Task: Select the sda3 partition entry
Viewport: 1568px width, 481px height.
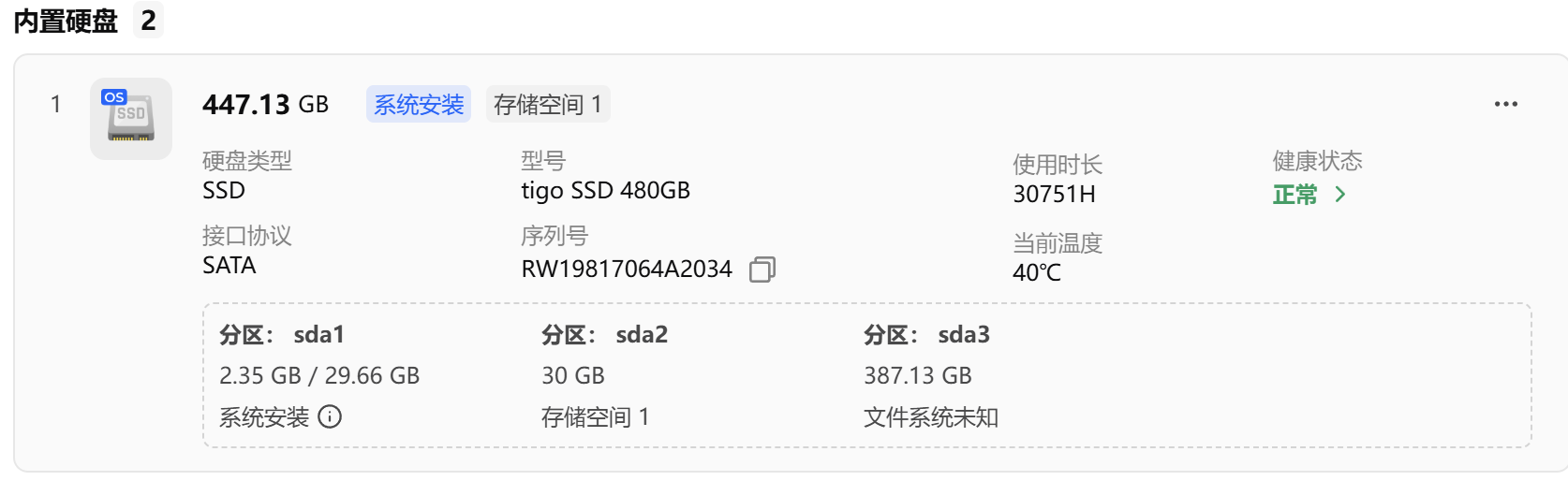Action: coord(963,335)
